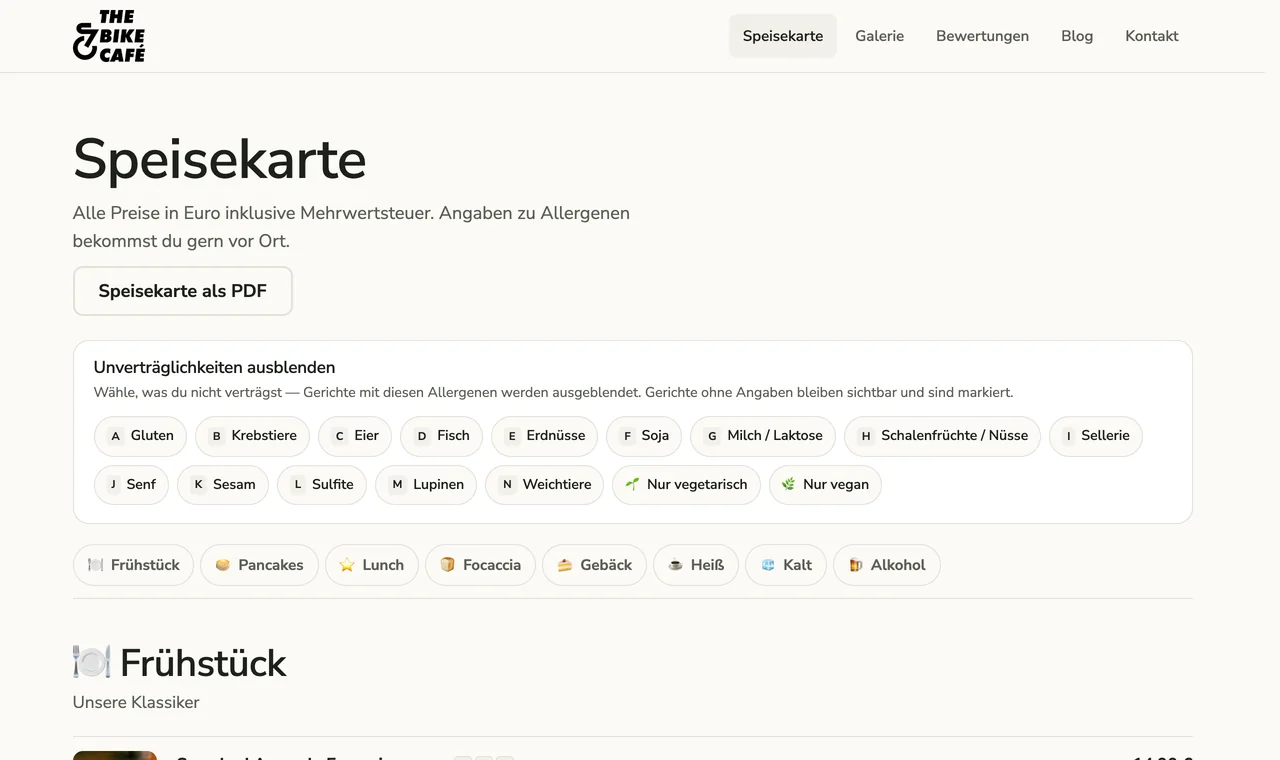Jump to the Kalt drinks category

[786, 565]
